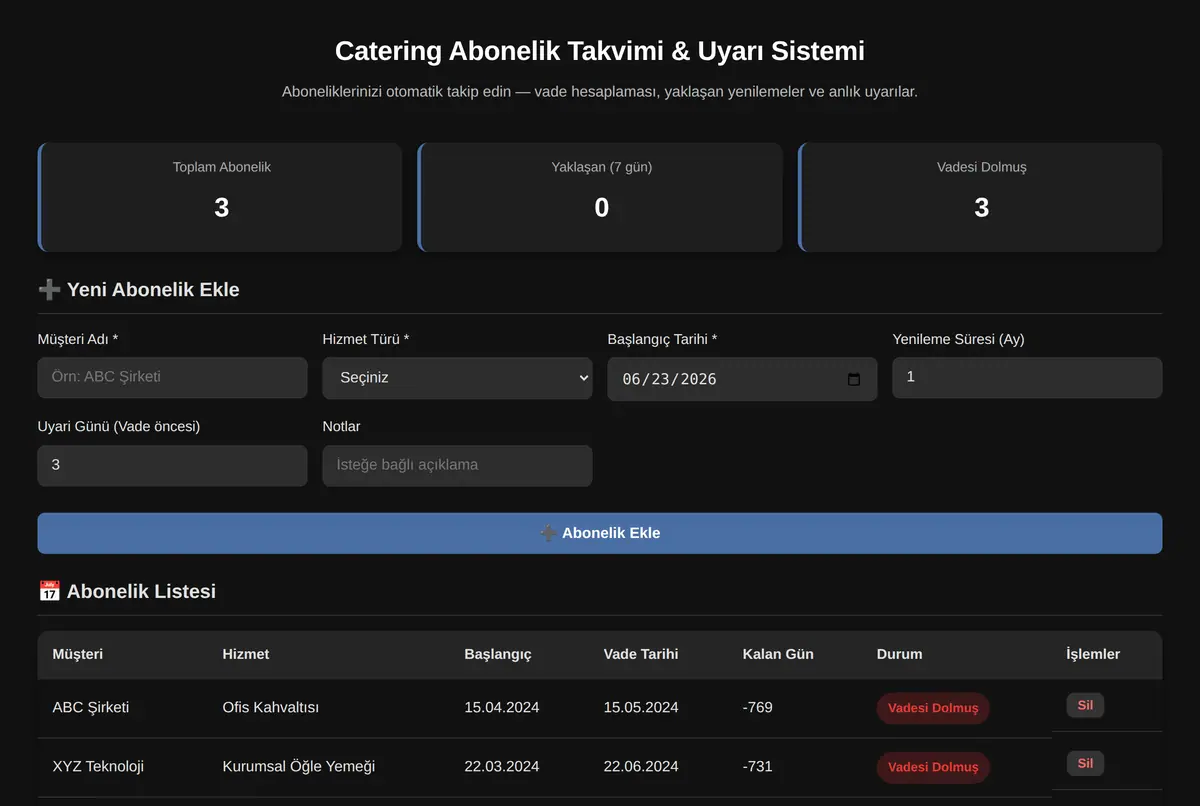
Task: Click the Vadesi Dolmuş stat card
Action: (x=980, y=197)
